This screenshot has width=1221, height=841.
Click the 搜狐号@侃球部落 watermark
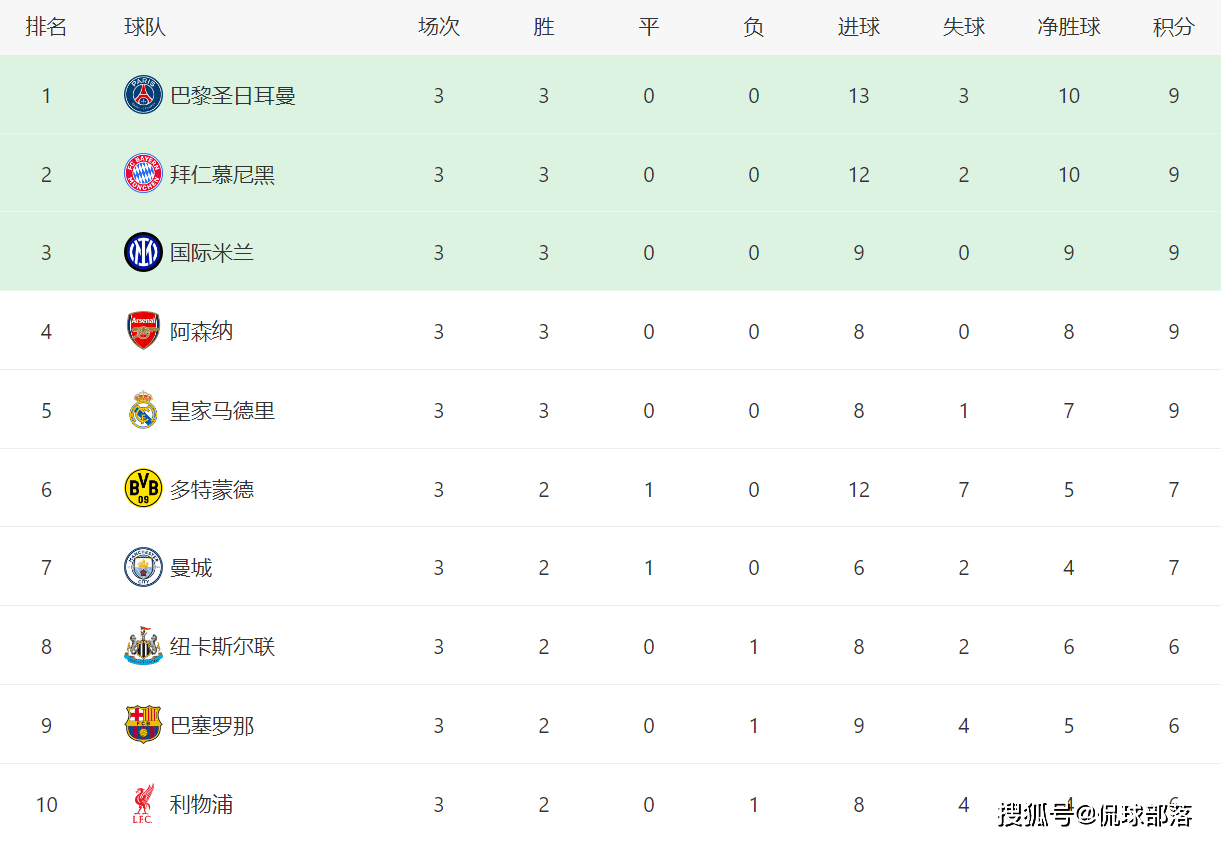click(1094, 814)
